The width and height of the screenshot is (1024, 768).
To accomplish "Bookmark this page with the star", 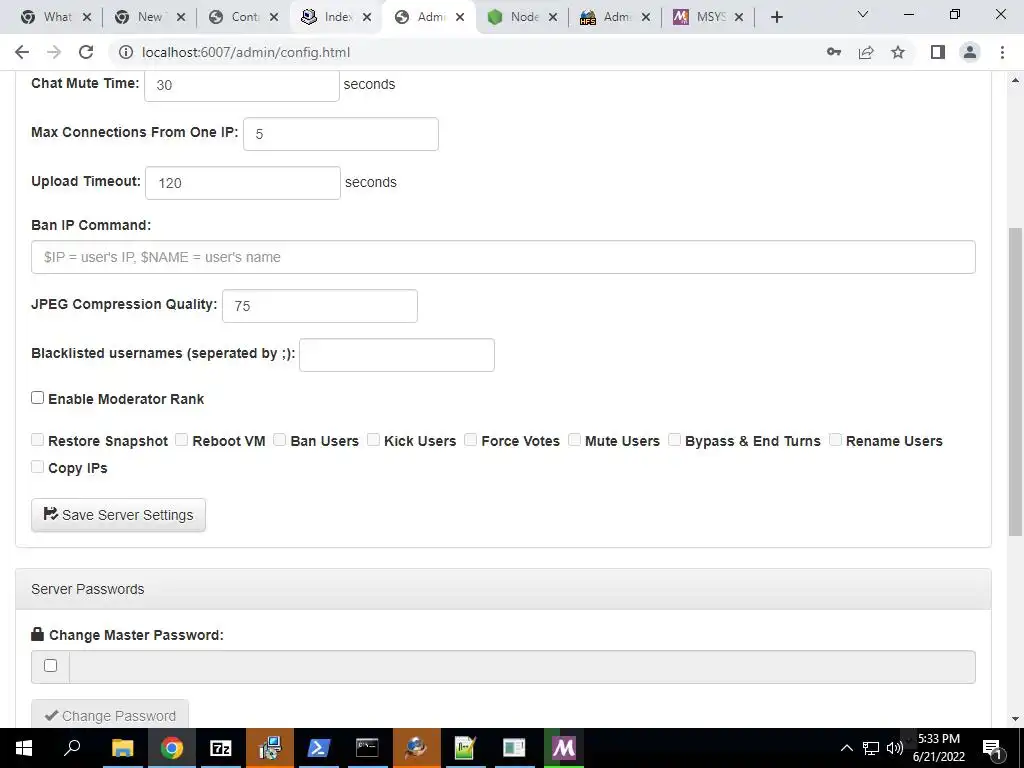I will (898, 52).
